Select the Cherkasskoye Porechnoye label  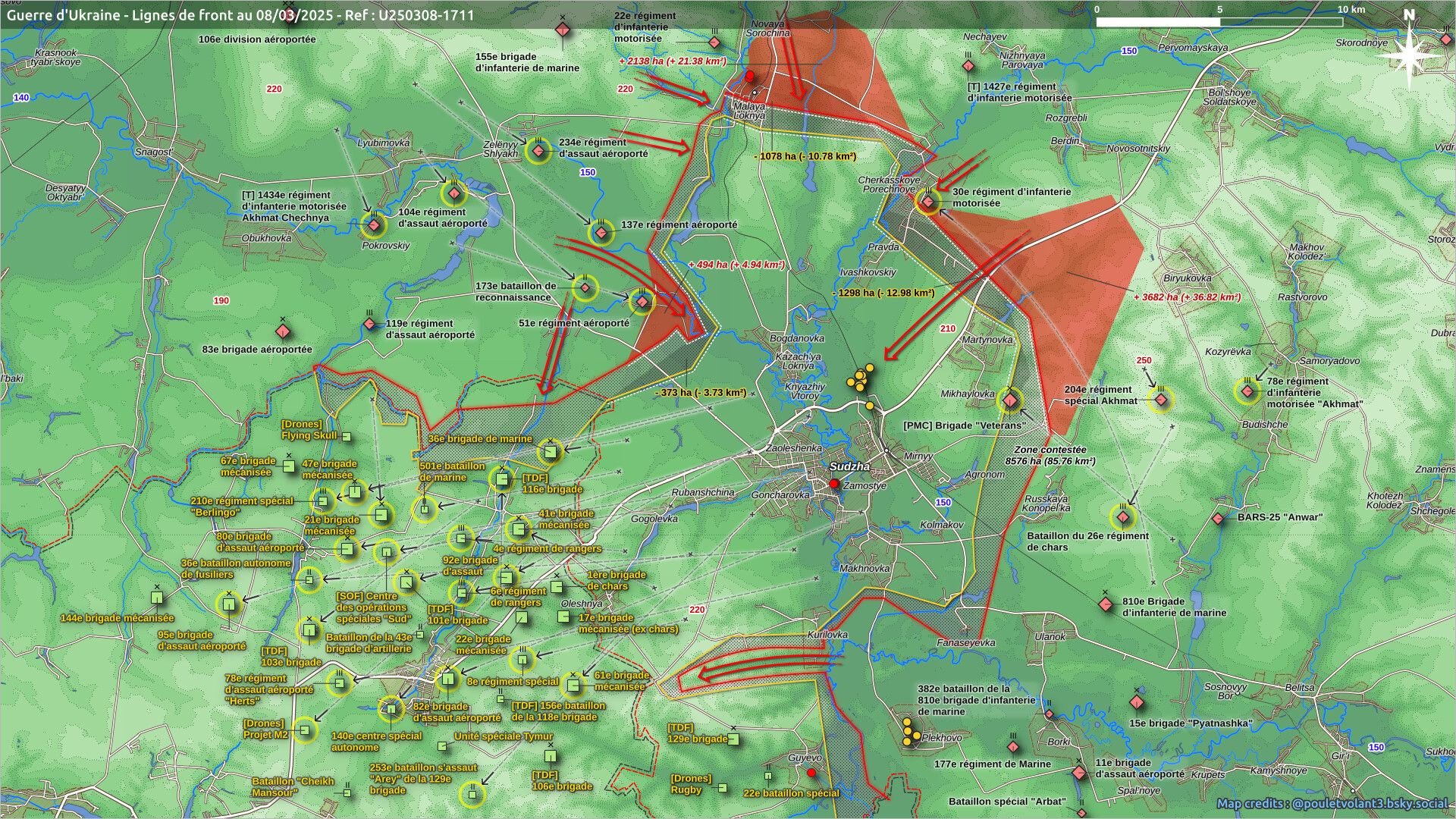[x=890, y=184]
